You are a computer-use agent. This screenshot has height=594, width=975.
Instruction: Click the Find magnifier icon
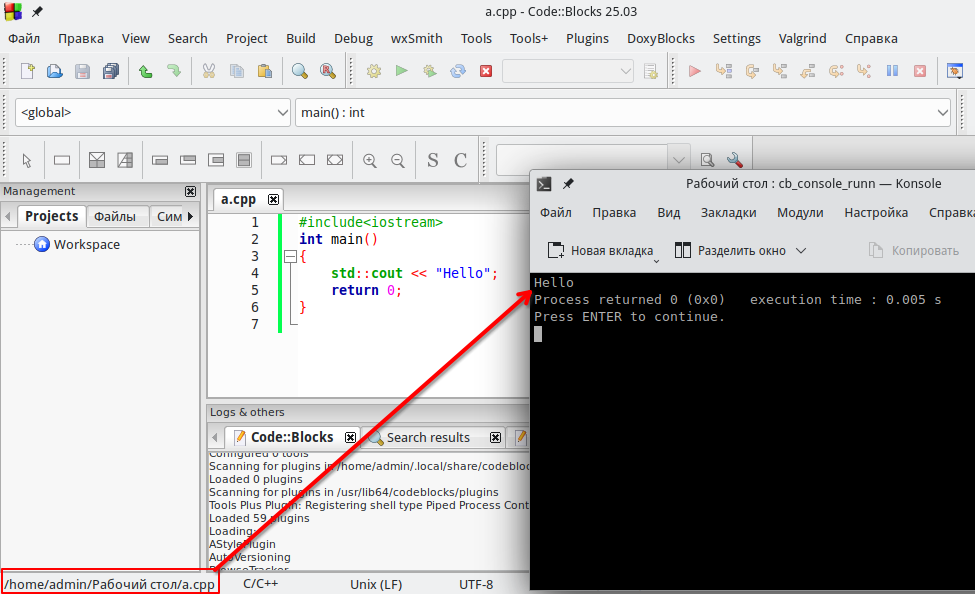pyautogui.click(x=299, y=71)
